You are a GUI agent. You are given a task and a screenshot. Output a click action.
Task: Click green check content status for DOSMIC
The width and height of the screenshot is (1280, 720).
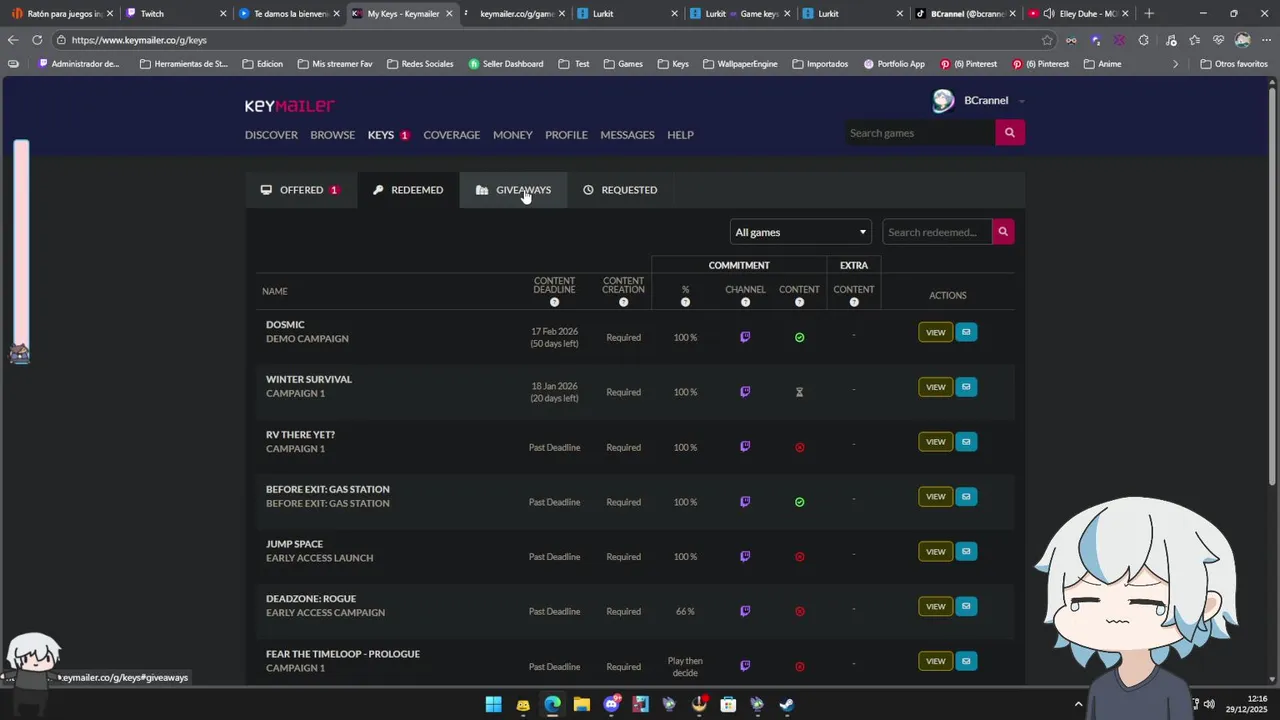(x=799, y=338)
